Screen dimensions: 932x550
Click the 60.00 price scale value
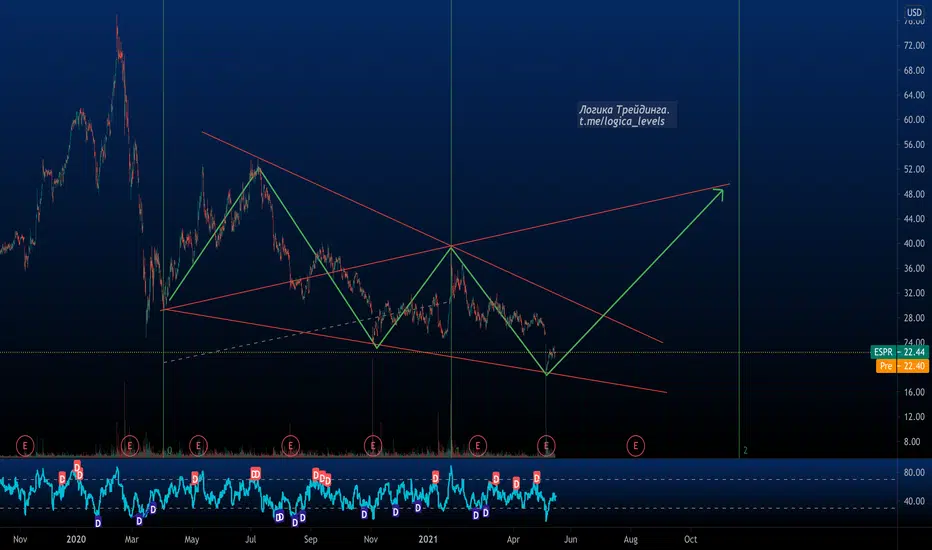914,120
